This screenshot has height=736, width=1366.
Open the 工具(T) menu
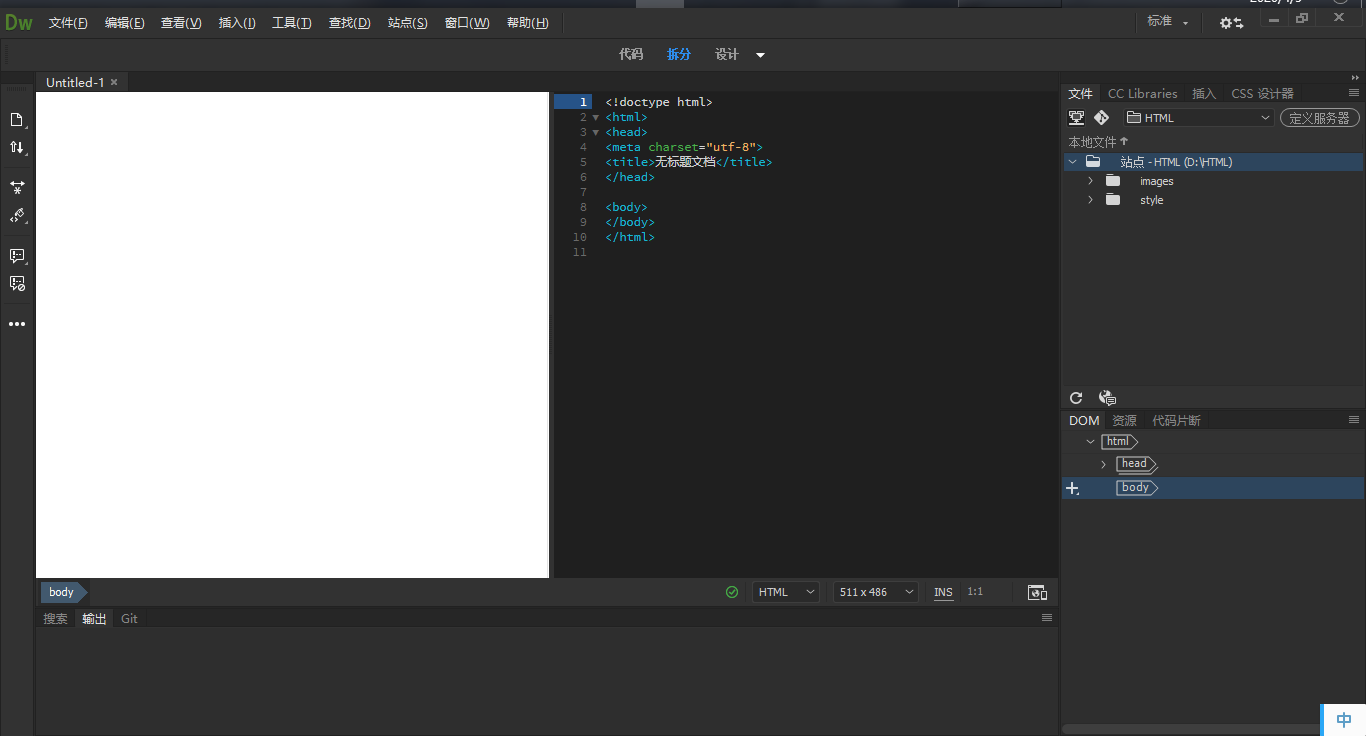292,23
